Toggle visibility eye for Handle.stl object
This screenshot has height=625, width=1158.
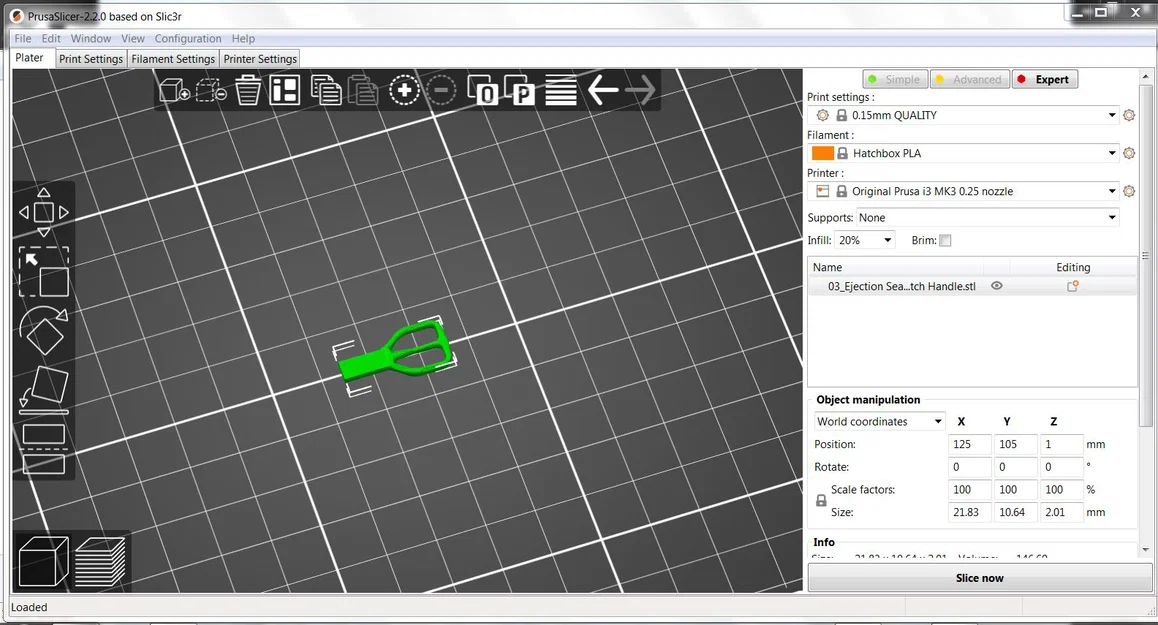tap(996, 286)
